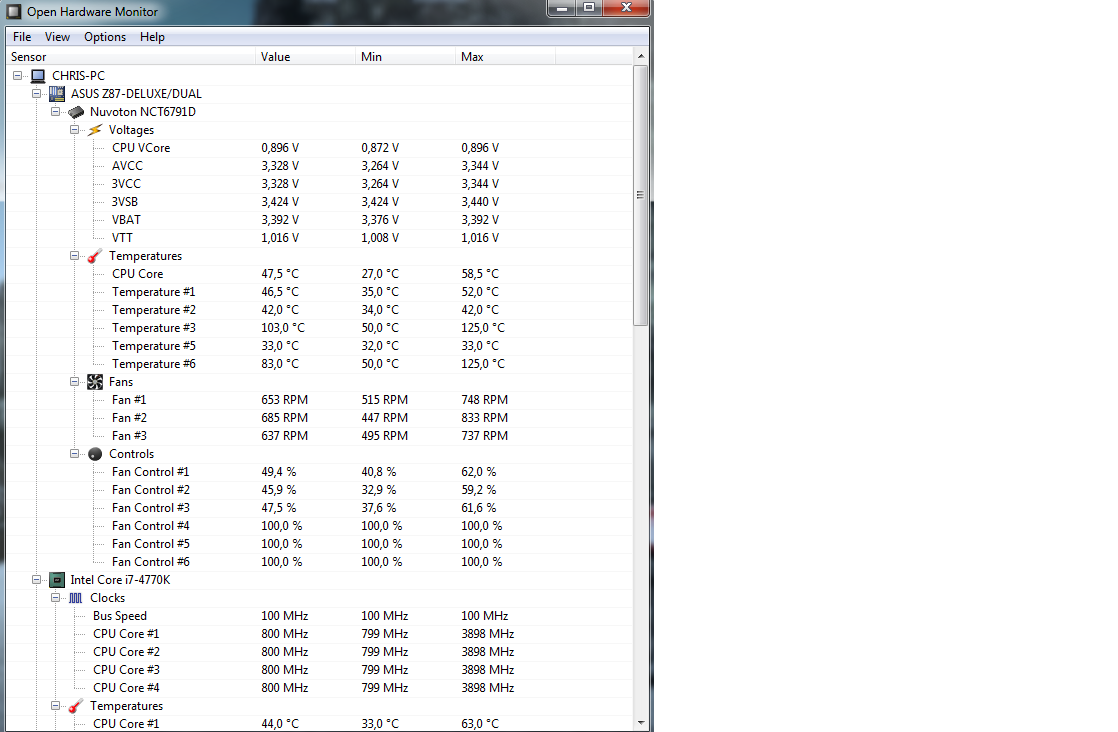
Task: Open the View menu
Action: coord(57,37)
